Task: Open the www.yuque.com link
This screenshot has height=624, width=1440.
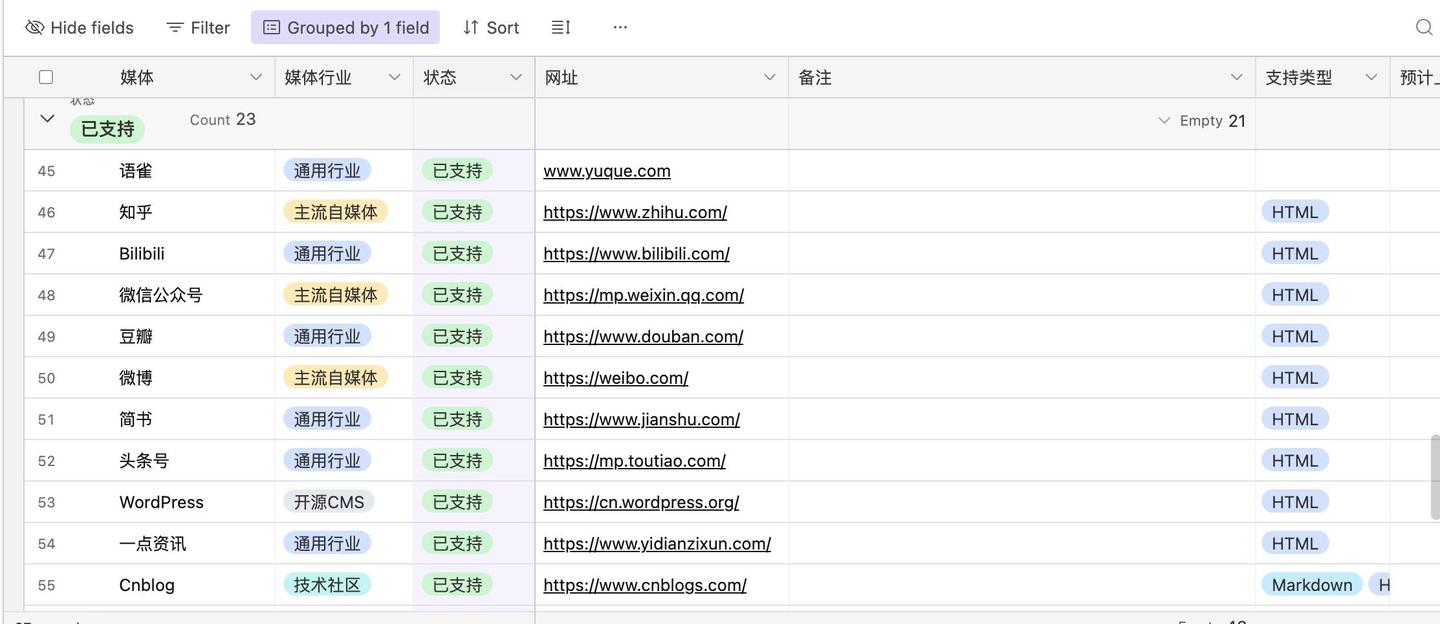Action: (x=606, y=170)
